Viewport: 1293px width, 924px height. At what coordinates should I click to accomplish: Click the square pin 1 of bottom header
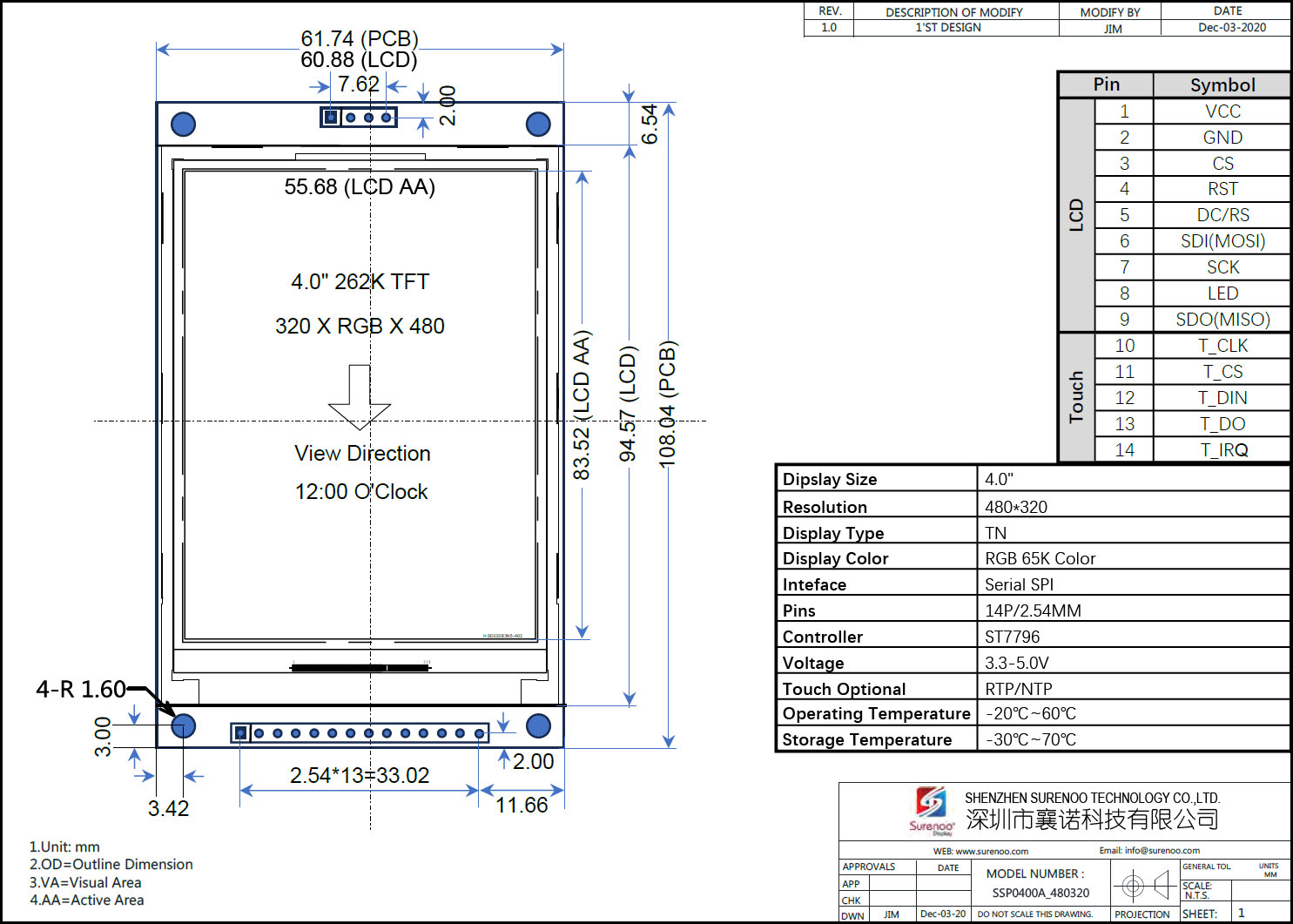(240, 733)
